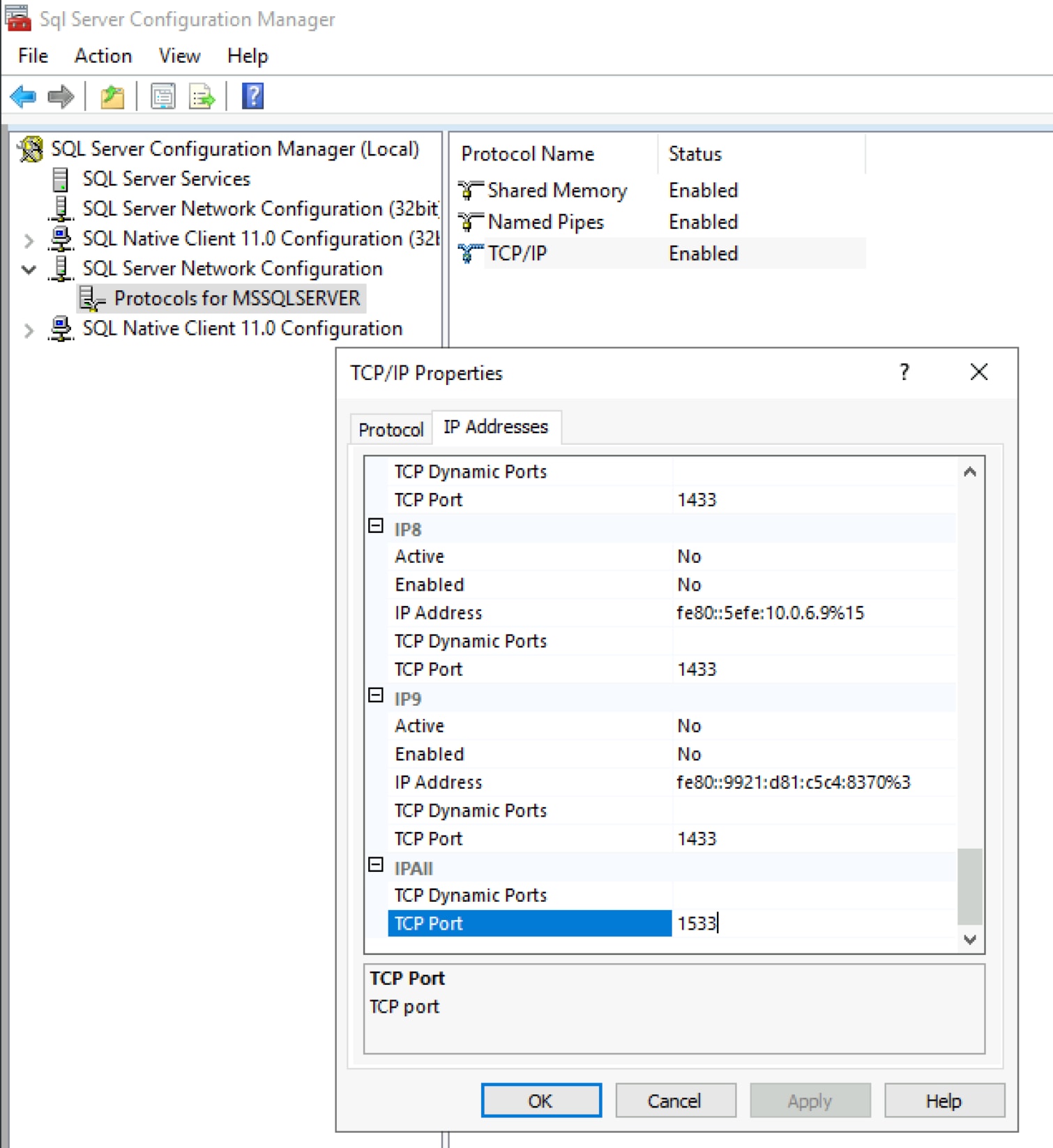Click the scrollbar down arrow in the property grid
The width and height of the screenshot is (1053, 1148).
(969, 939)
